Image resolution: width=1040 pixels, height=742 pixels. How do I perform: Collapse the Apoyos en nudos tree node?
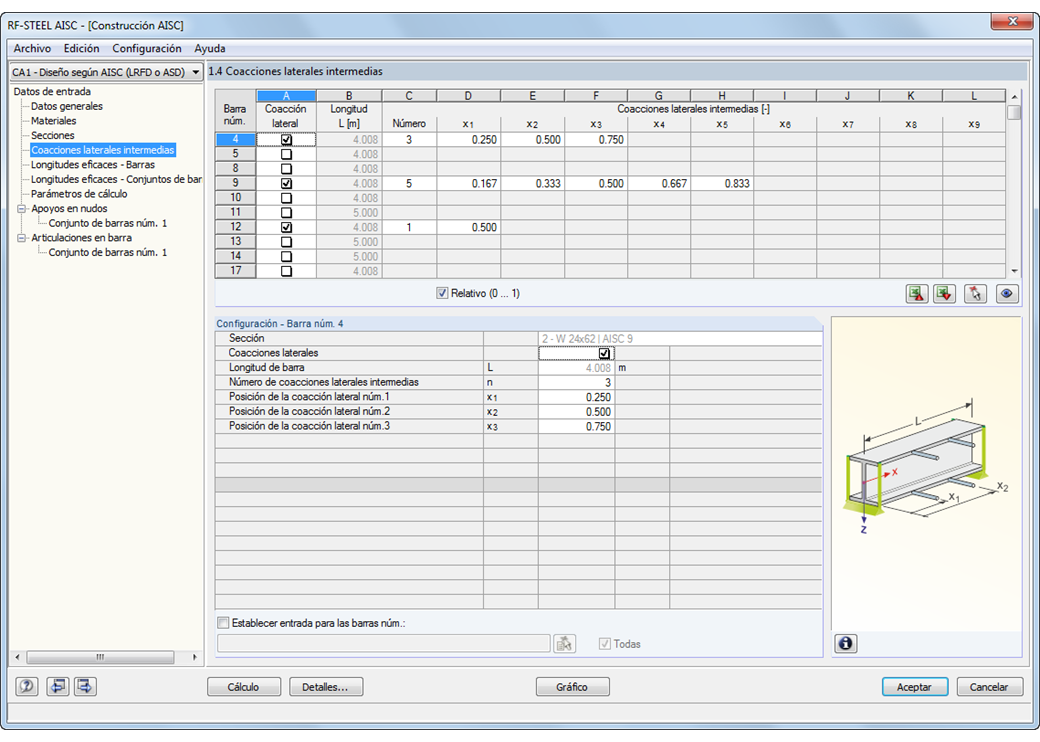[x=21, y=209]
